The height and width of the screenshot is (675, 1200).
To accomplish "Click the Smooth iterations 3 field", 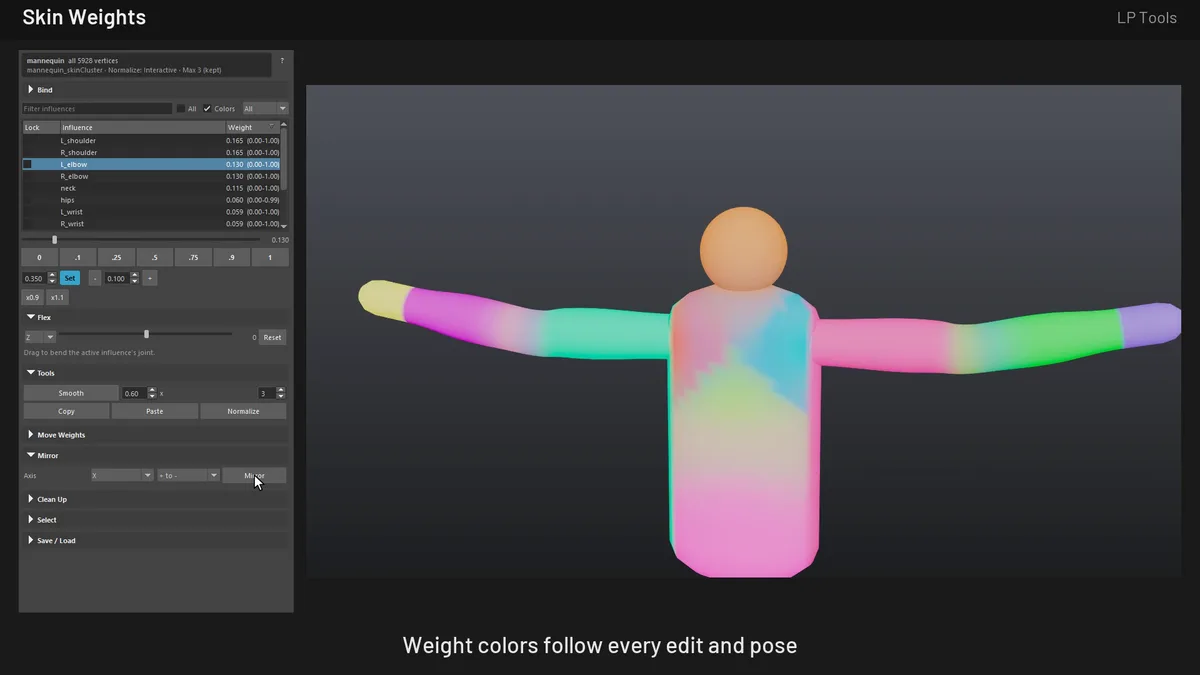I will 266,394.
